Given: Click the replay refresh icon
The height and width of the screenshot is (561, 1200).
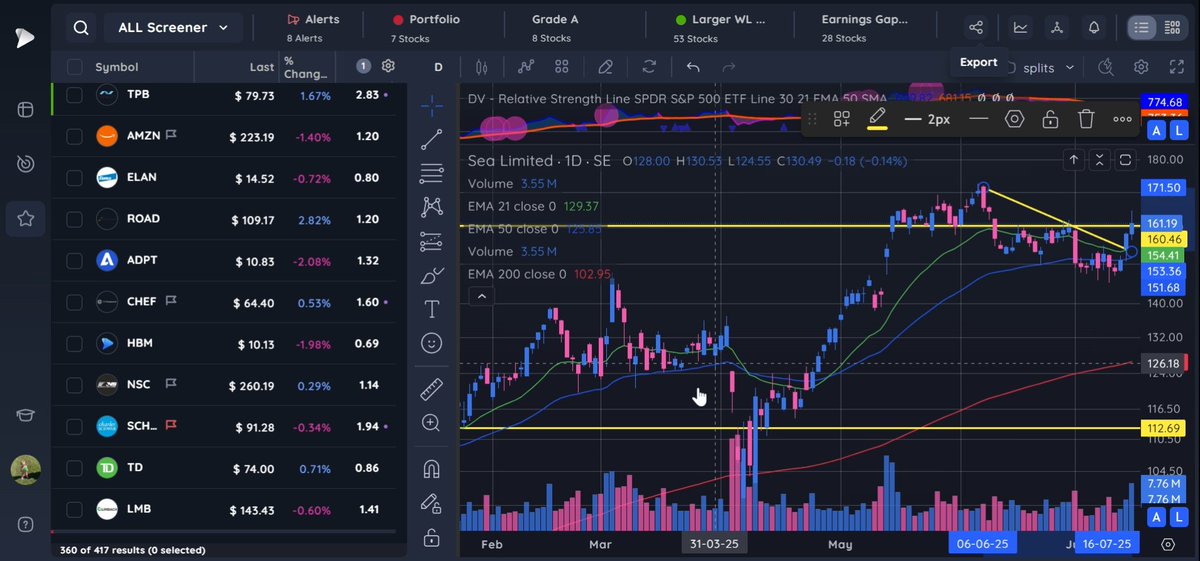Looking at the screenshot, I should [649, 67].
